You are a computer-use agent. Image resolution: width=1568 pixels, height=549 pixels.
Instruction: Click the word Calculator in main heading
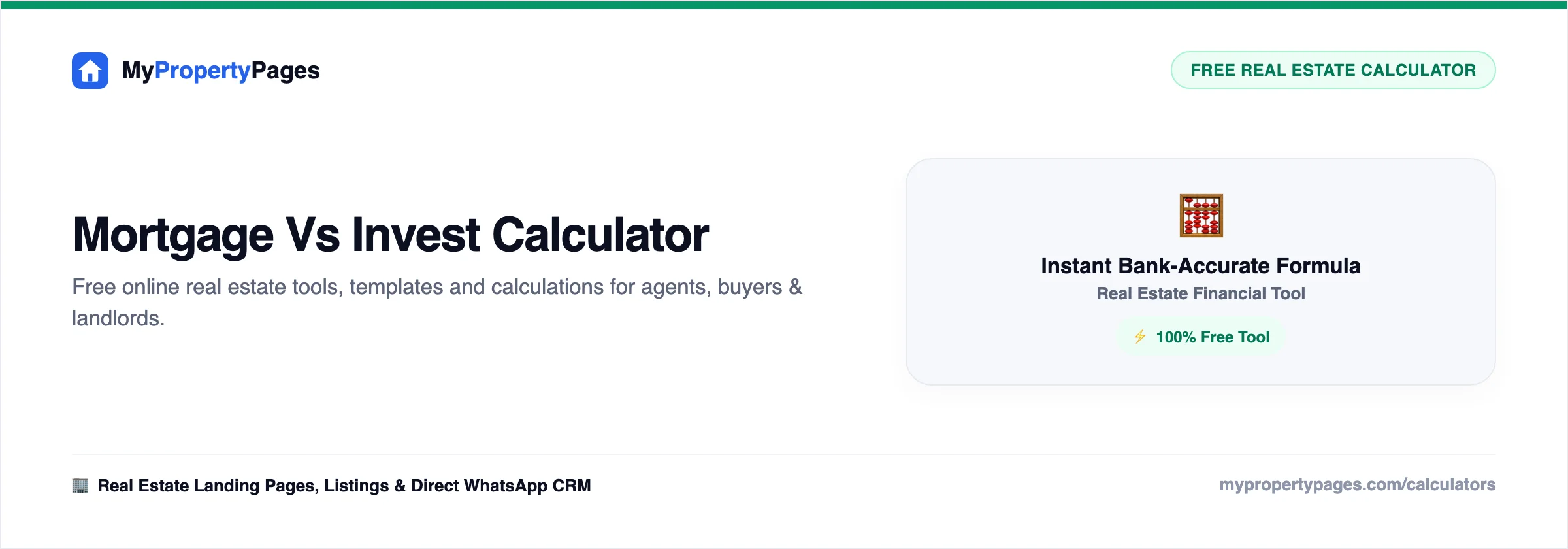[600, 235]
